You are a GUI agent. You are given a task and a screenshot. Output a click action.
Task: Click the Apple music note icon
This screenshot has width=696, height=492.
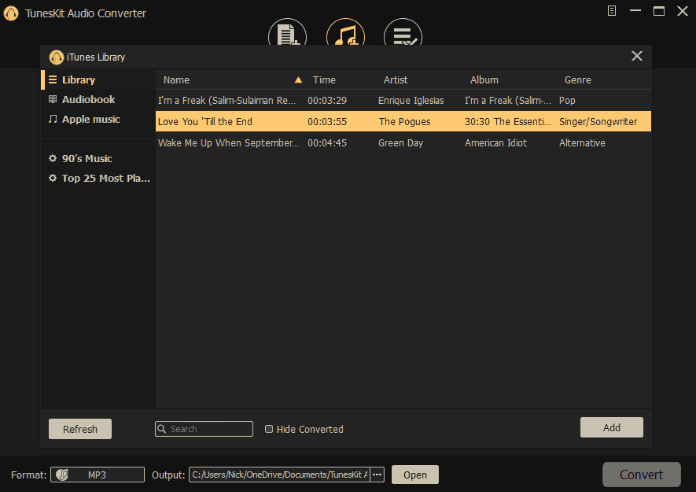(x=53, y=119)
